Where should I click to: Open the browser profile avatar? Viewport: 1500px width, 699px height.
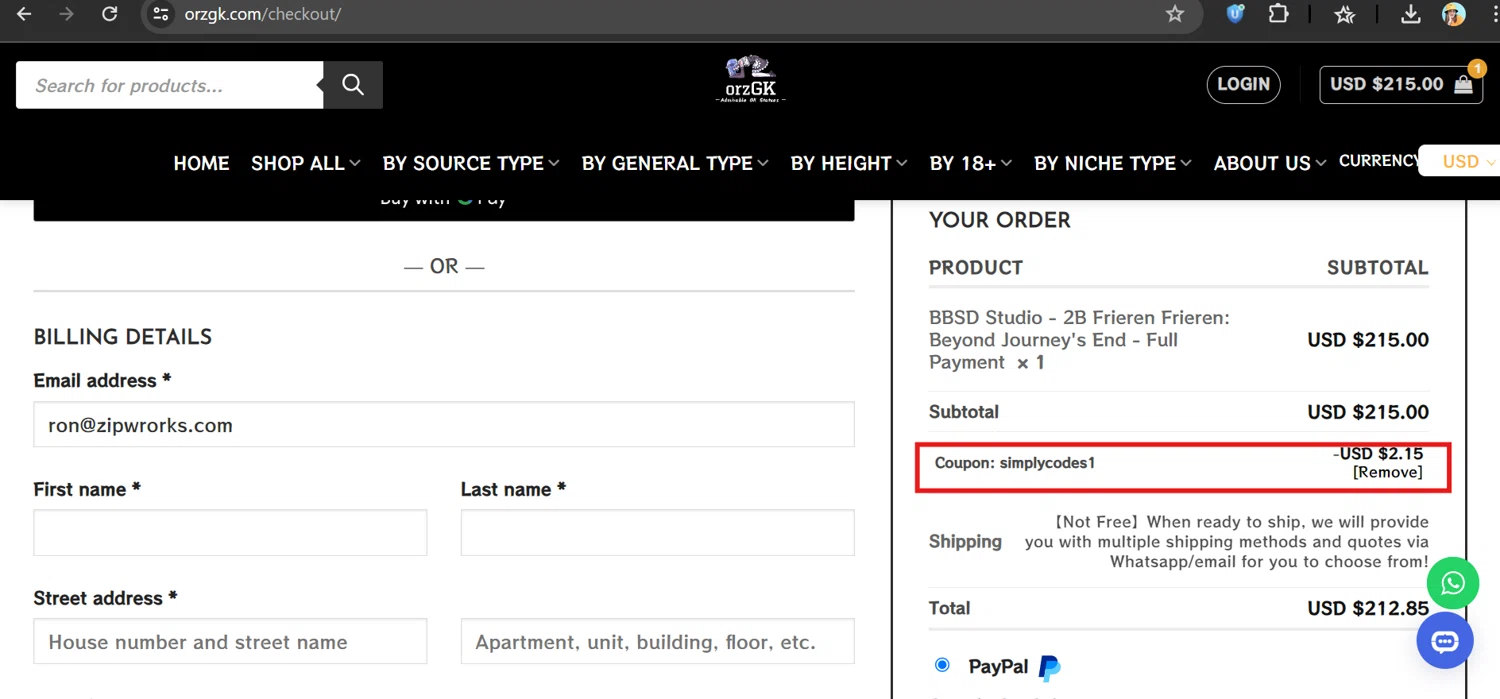point(1453,14)
